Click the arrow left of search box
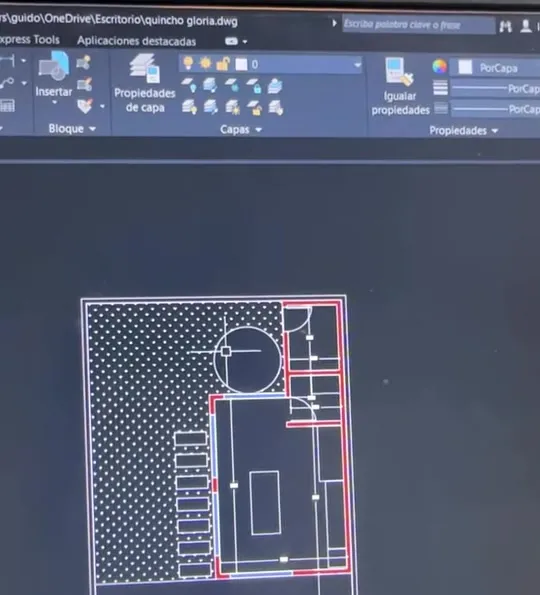540x595 pixels. (334, 24)
